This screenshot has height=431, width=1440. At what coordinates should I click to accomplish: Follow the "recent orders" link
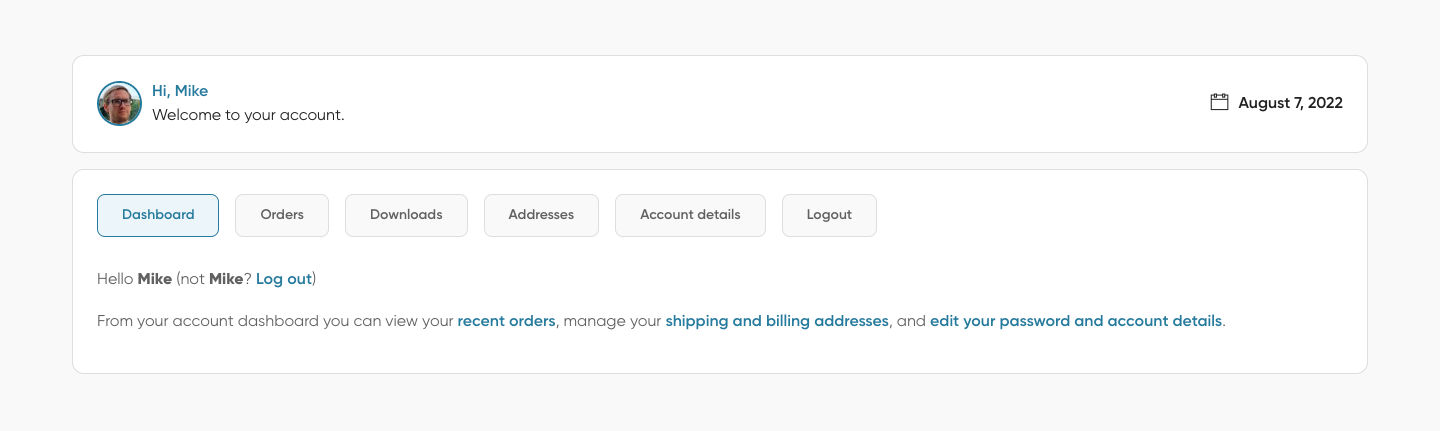(506, 321)
